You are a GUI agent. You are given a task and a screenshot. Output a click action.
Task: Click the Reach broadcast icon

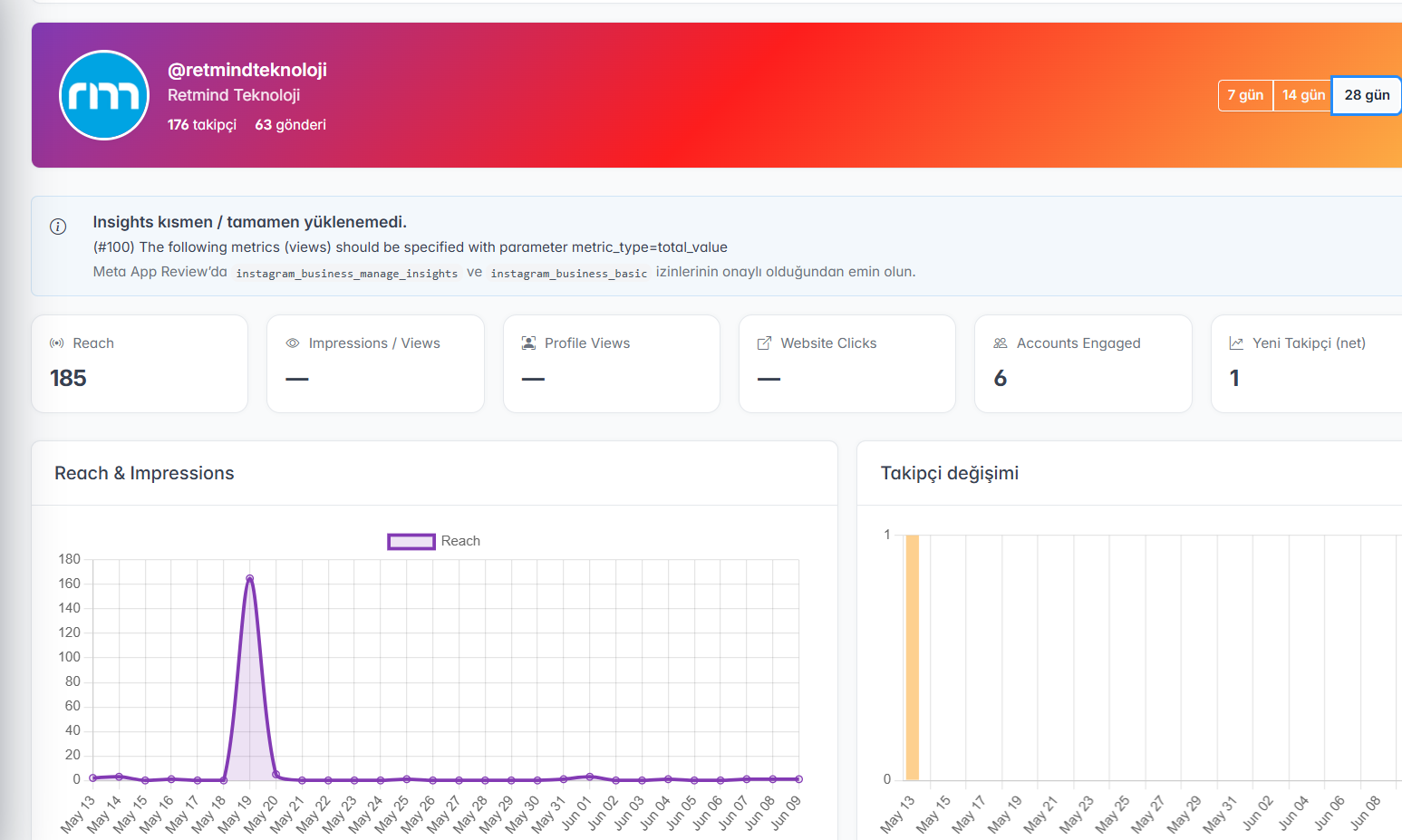click(57, 343)
